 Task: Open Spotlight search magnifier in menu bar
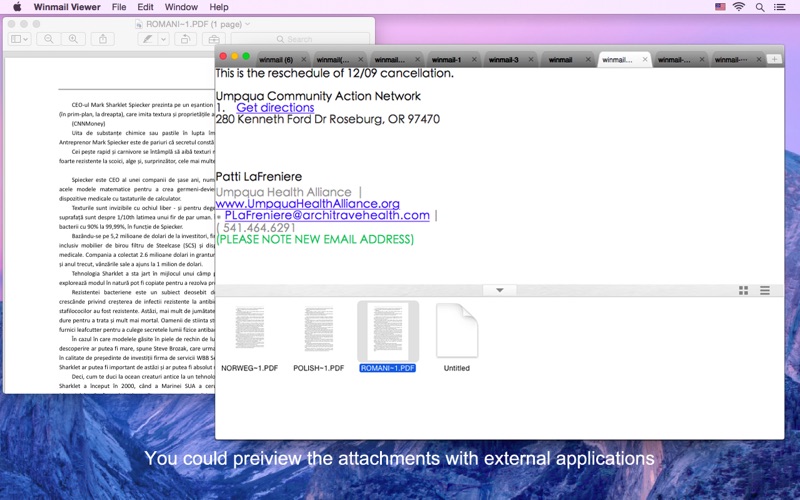[760, 7]
